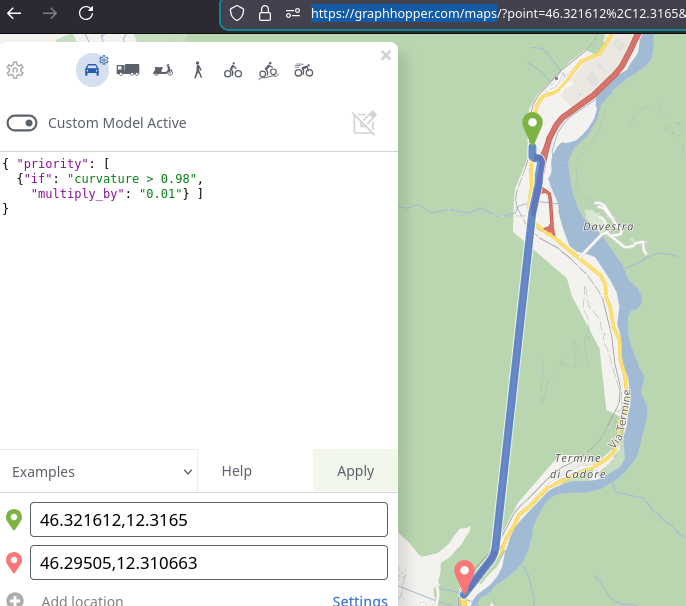The width and height of the screenshot is (686, 606).
Task: Reload the page in the browser
Action: pos(86,13)
